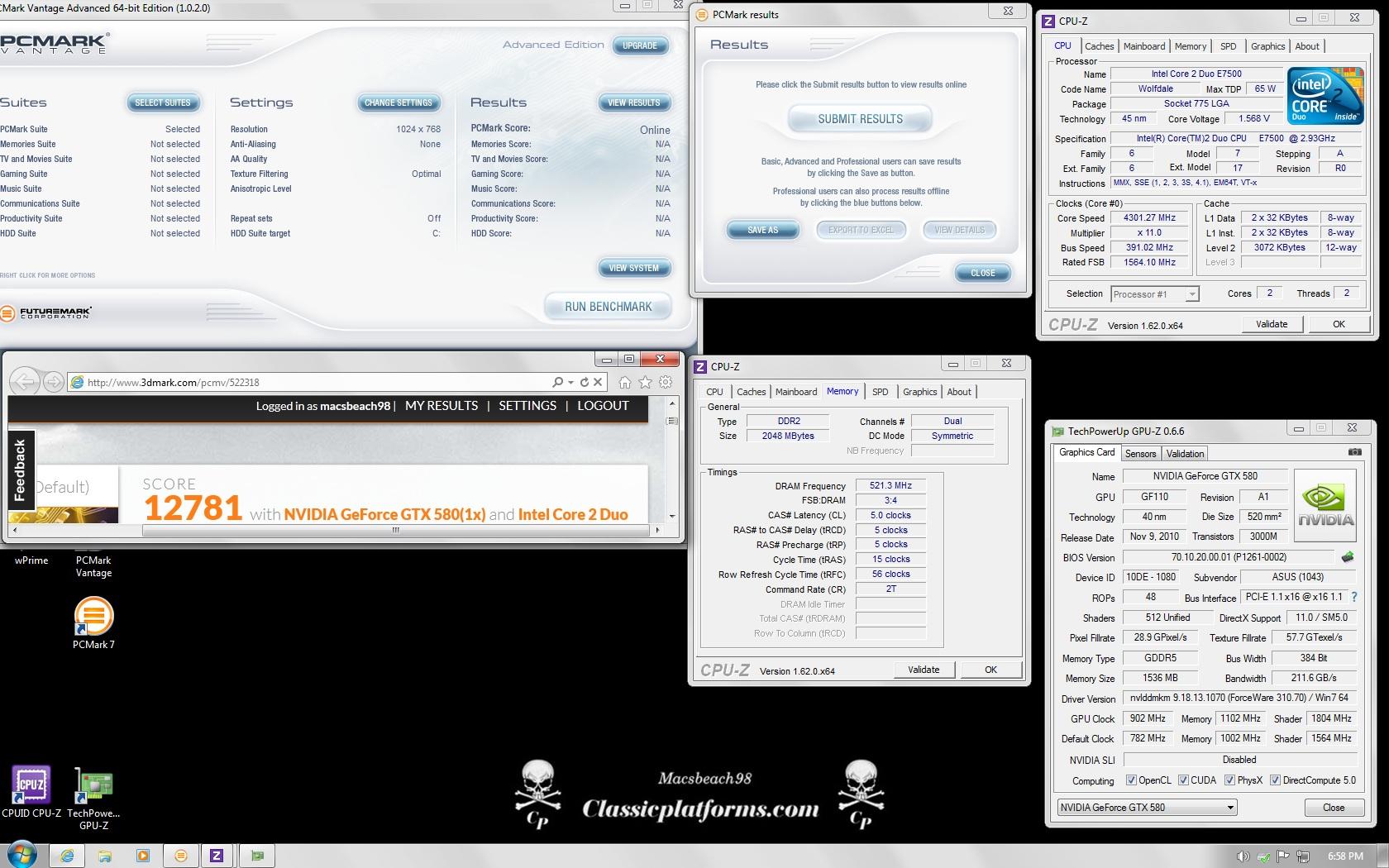Go back in the browser window
This screenshot has height=868, width=1389.
(x=26, y=382)
